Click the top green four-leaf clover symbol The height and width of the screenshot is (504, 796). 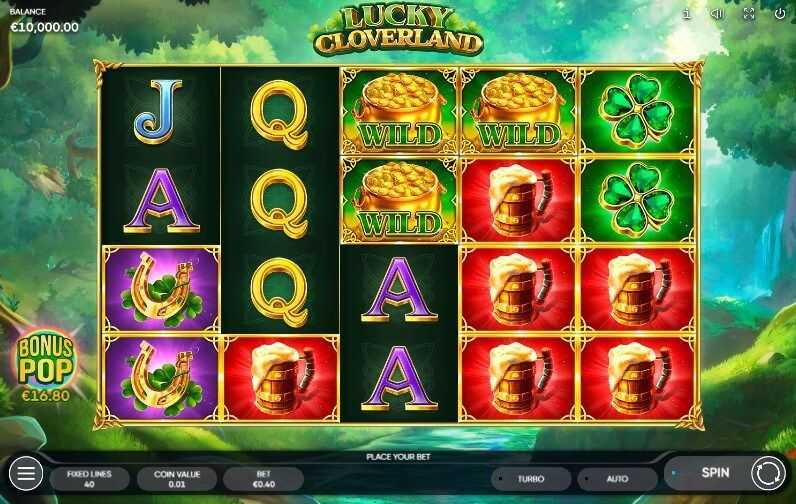tap(637, 111)
